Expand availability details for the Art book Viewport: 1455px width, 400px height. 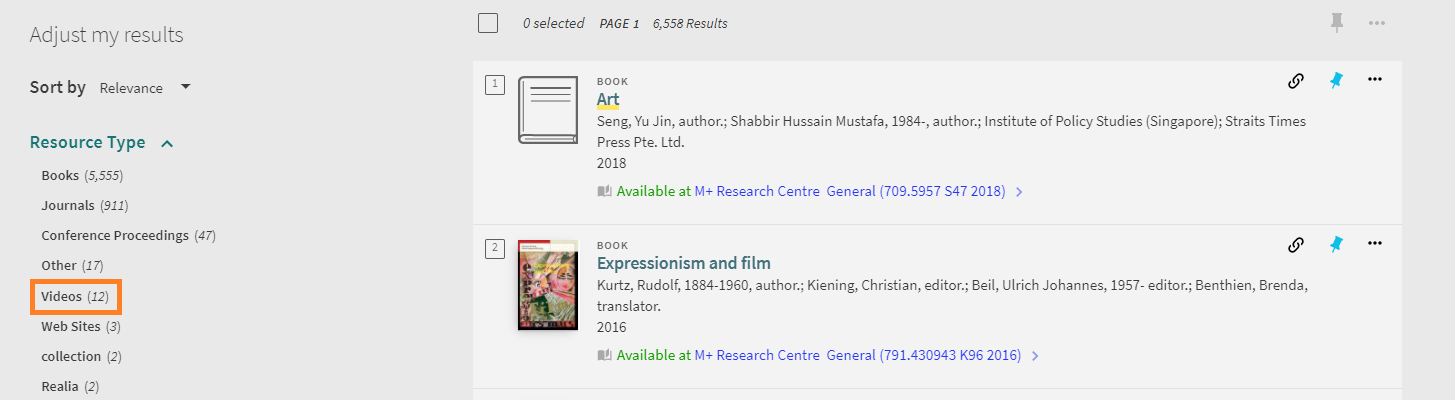pyautogui.click(x=1019, y=191)
